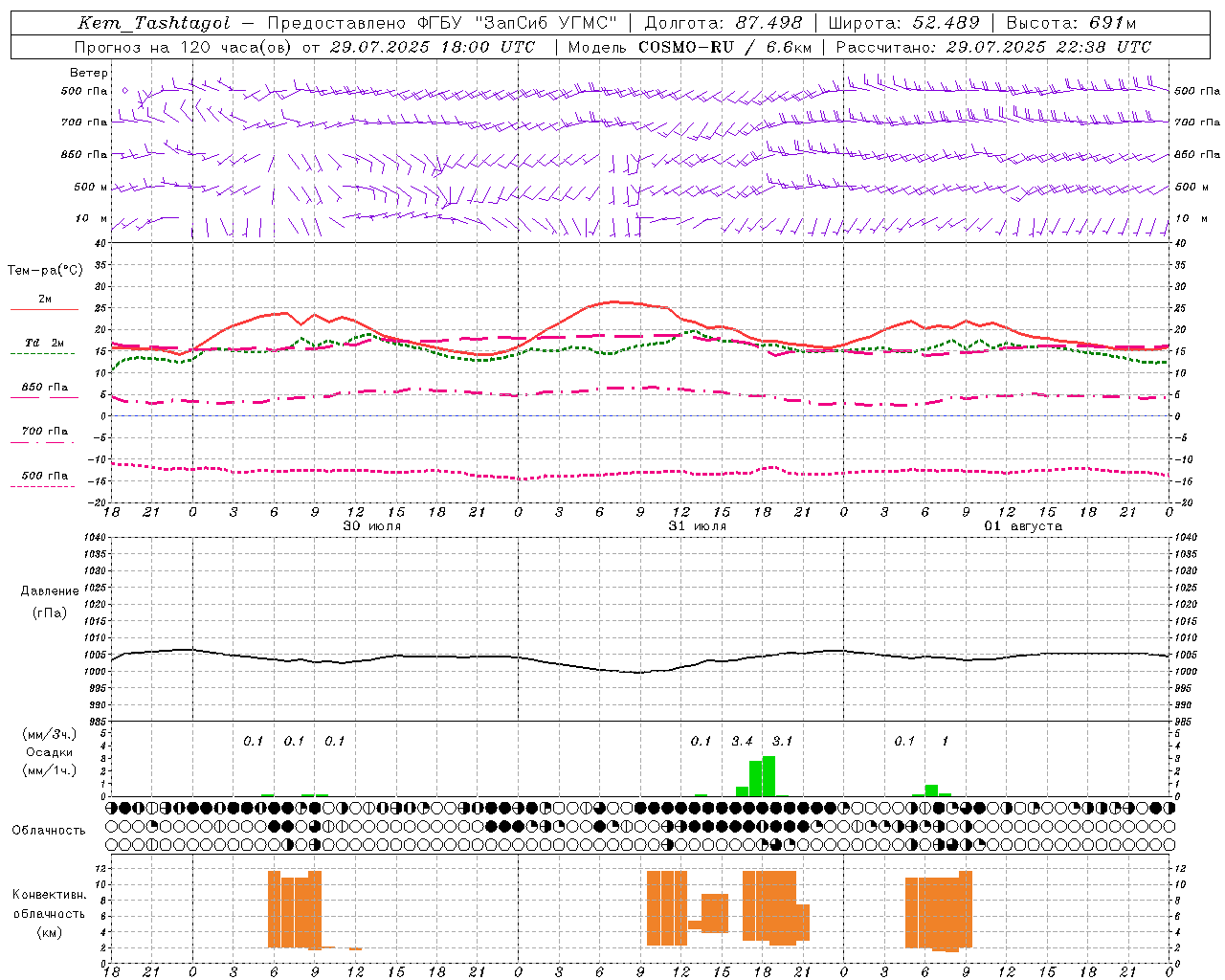The width and height of the screenshot is (1225, 980).
Task: Click the 31 июля date label
Action: [x=698, y=526]
